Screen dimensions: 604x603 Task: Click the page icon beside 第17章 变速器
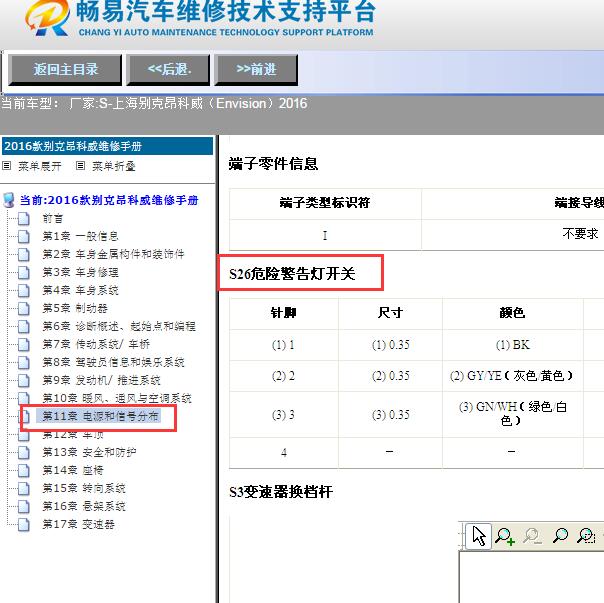pos(24,524)
